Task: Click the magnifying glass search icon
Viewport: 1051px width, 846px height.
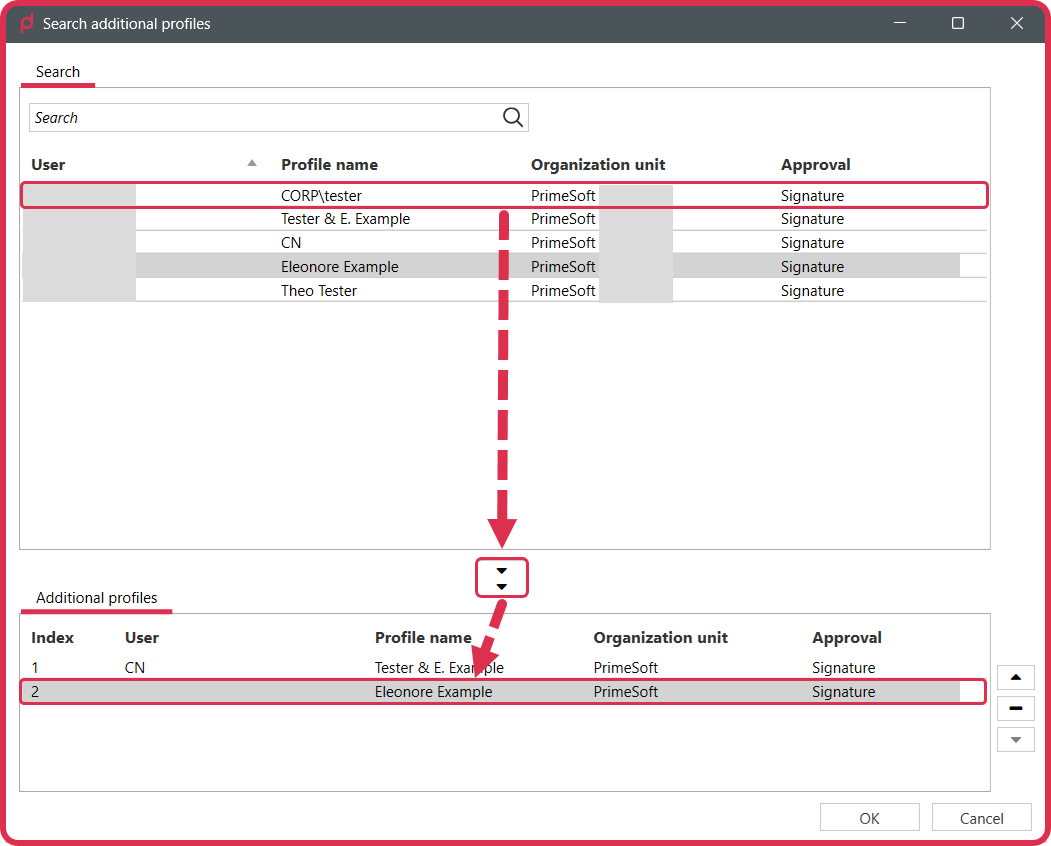Action: [513, 117]
